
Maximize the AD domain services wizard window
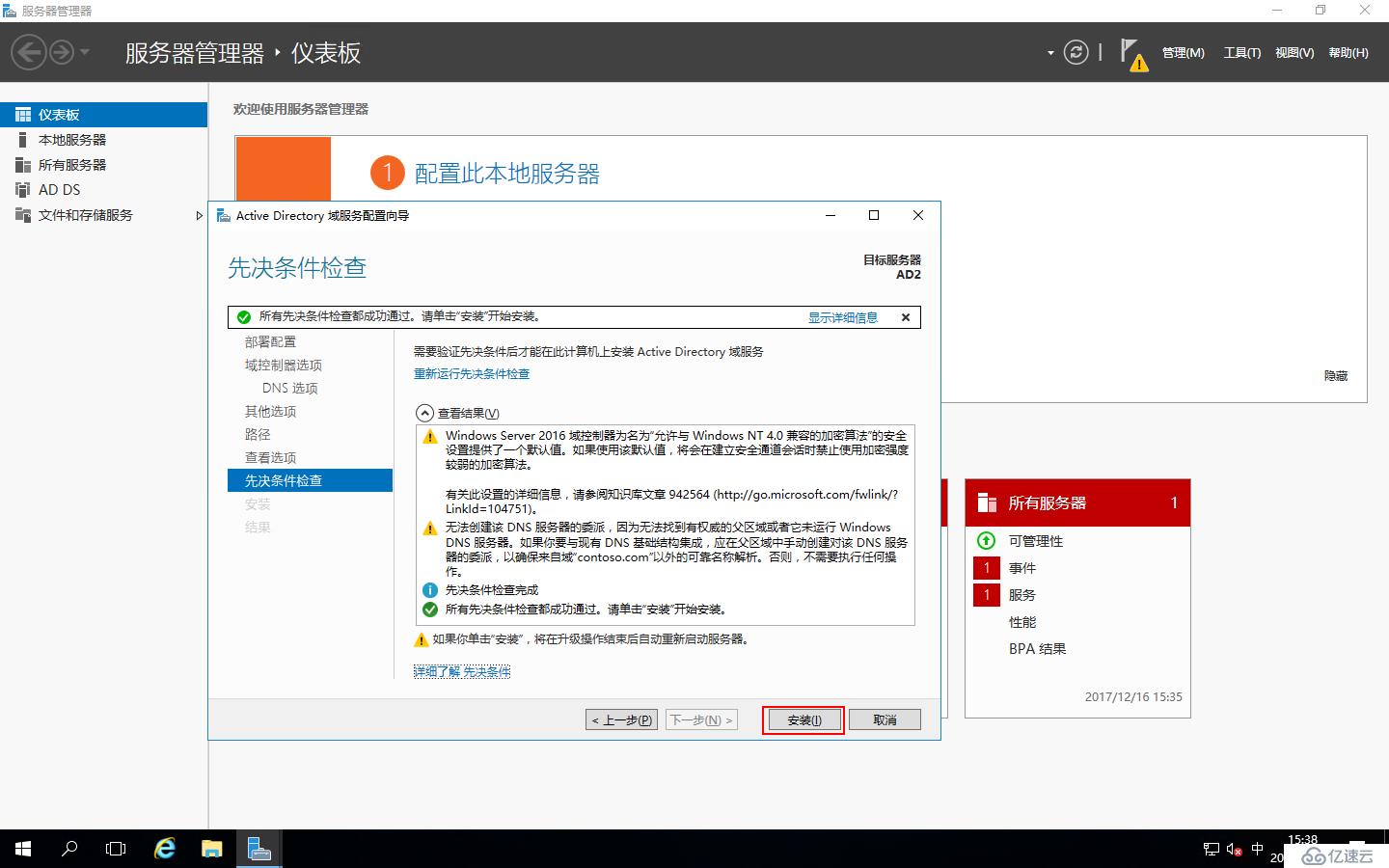point(874,215)
